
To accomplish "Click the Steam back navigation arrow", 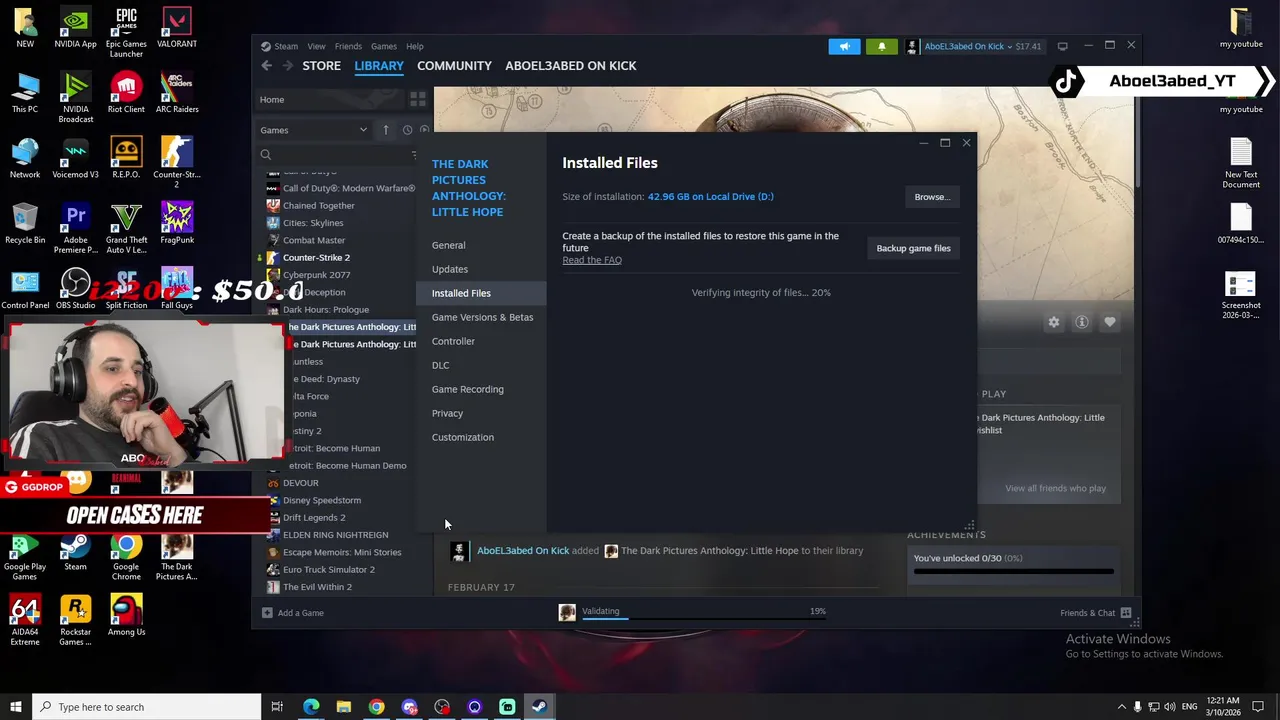I will point(266,66).
